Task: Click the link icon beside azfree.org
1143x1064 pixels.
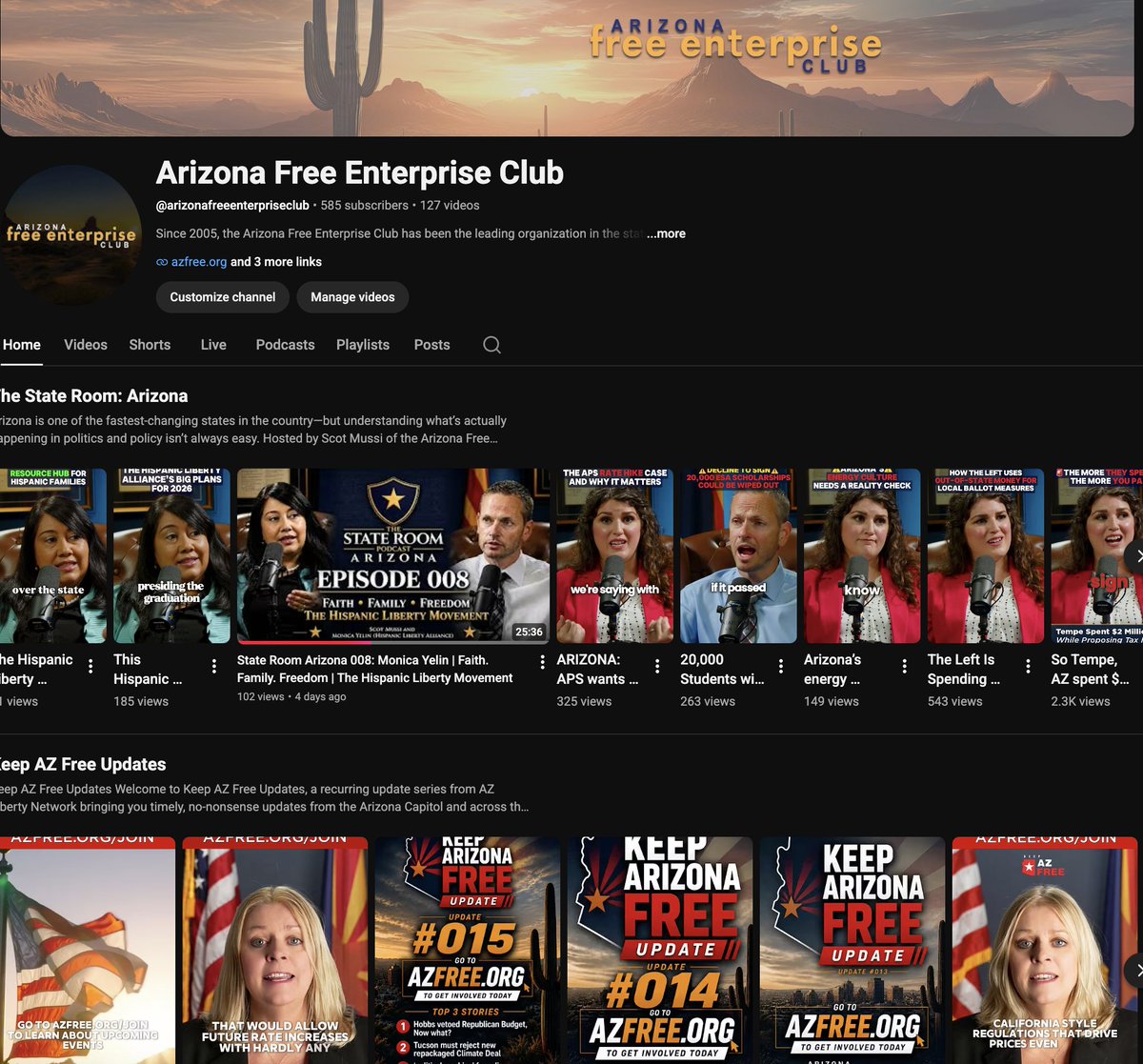Action: click(x=162, y=262)
